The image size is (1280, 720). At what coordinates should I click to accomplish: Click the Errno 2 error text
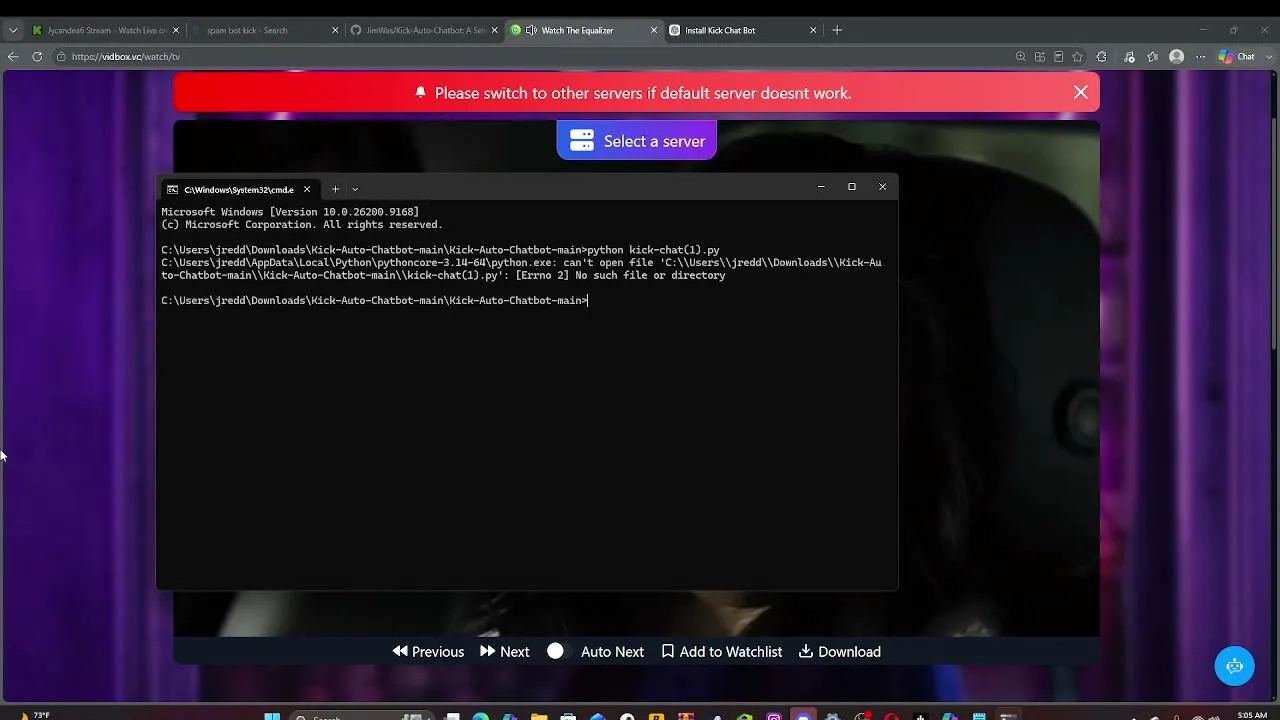pyautogui.click(x=620, y=276)
